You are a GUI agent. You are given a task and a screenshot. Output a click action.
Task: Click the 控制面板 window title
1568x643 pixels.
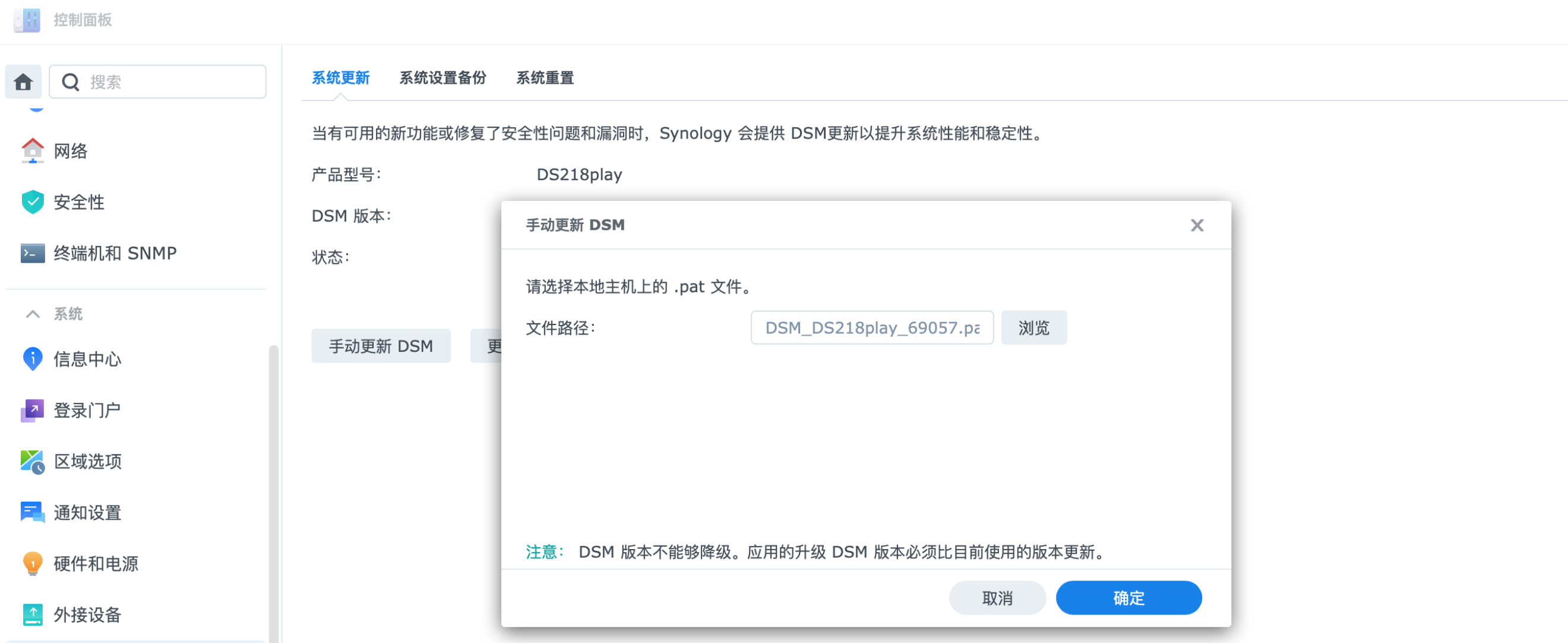(82, 20)
